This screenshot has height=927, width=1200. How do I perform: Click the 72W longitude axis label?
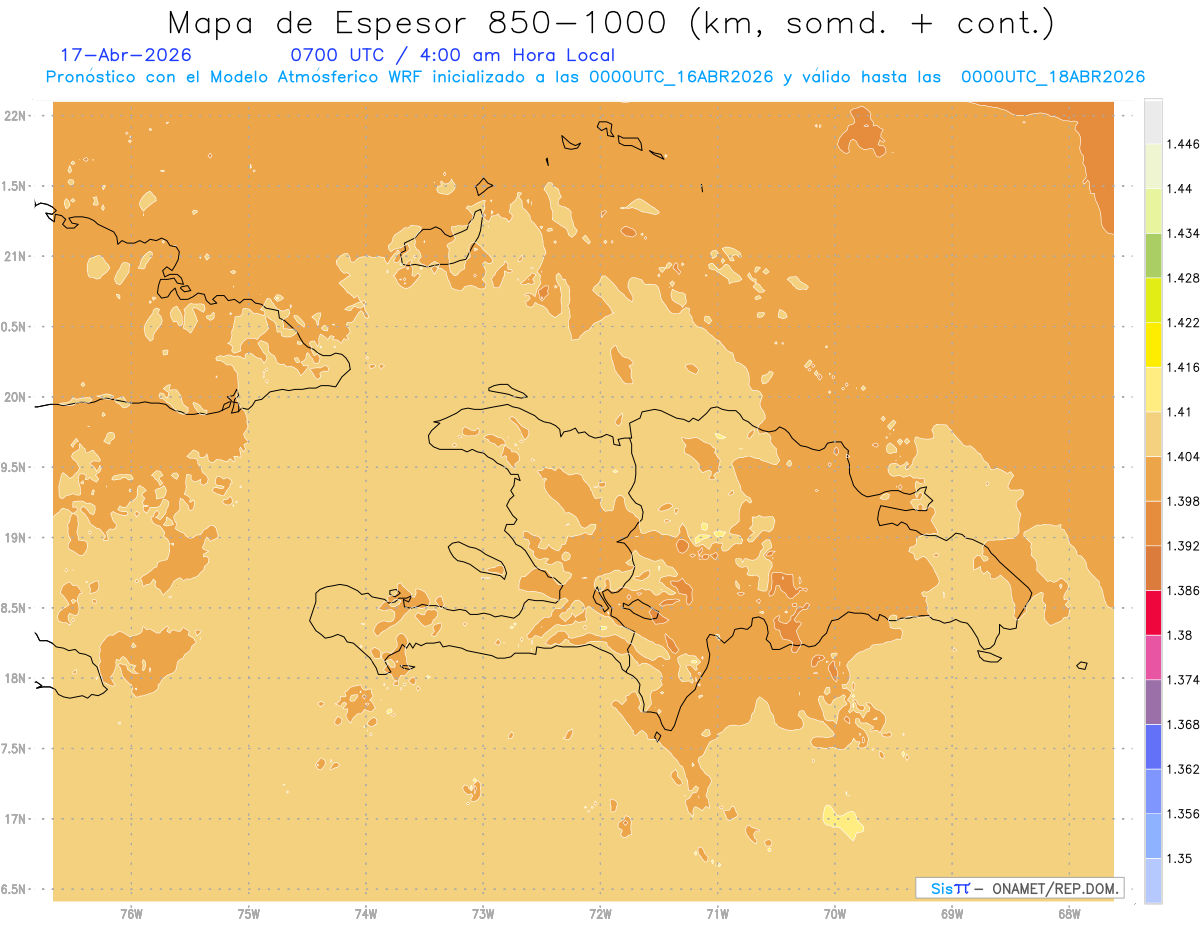[x=600, y=913]
